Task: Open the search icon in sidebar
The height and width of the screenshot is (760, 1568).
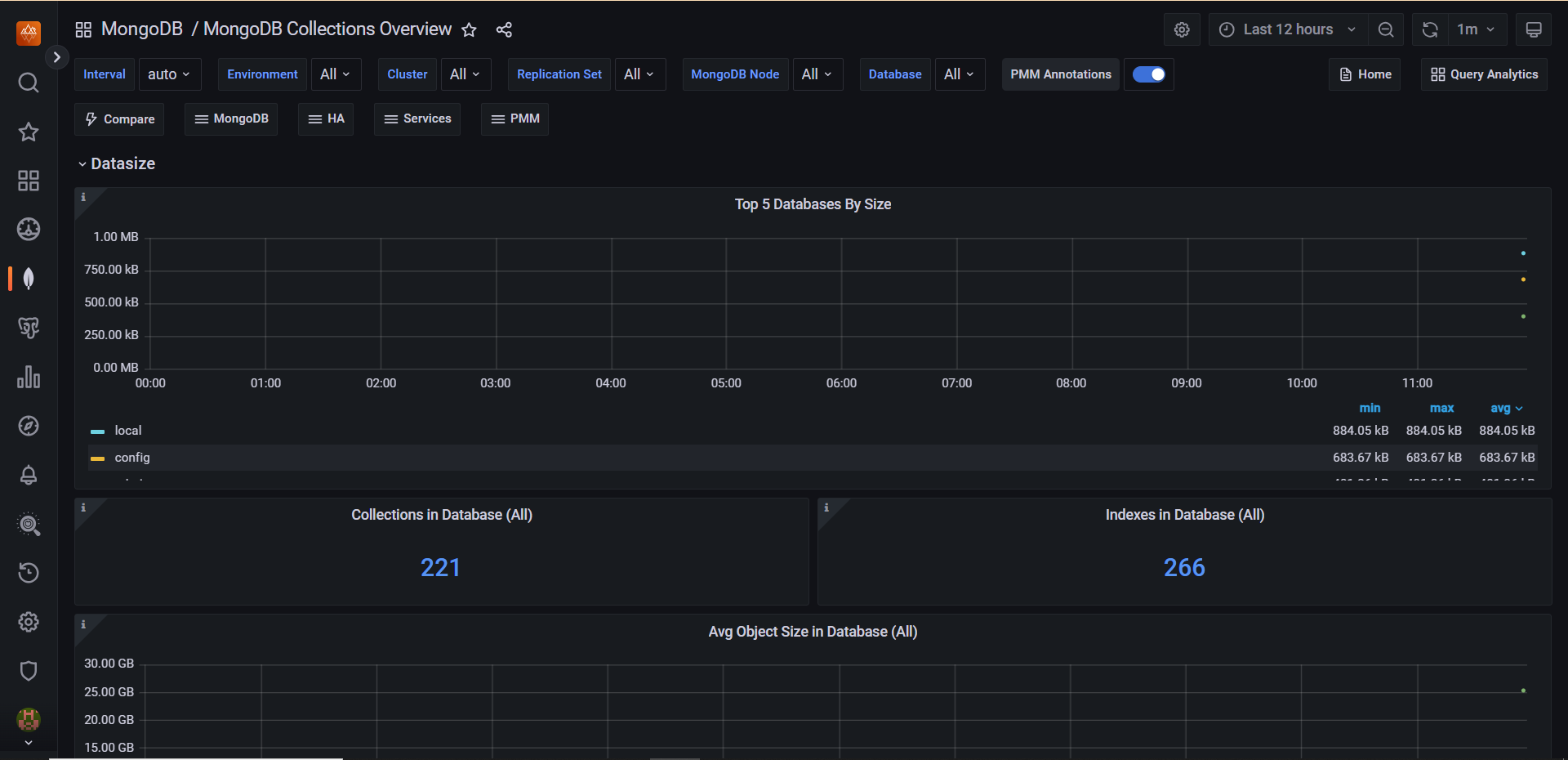Action: pyautogui.click(x=29, y=83)
